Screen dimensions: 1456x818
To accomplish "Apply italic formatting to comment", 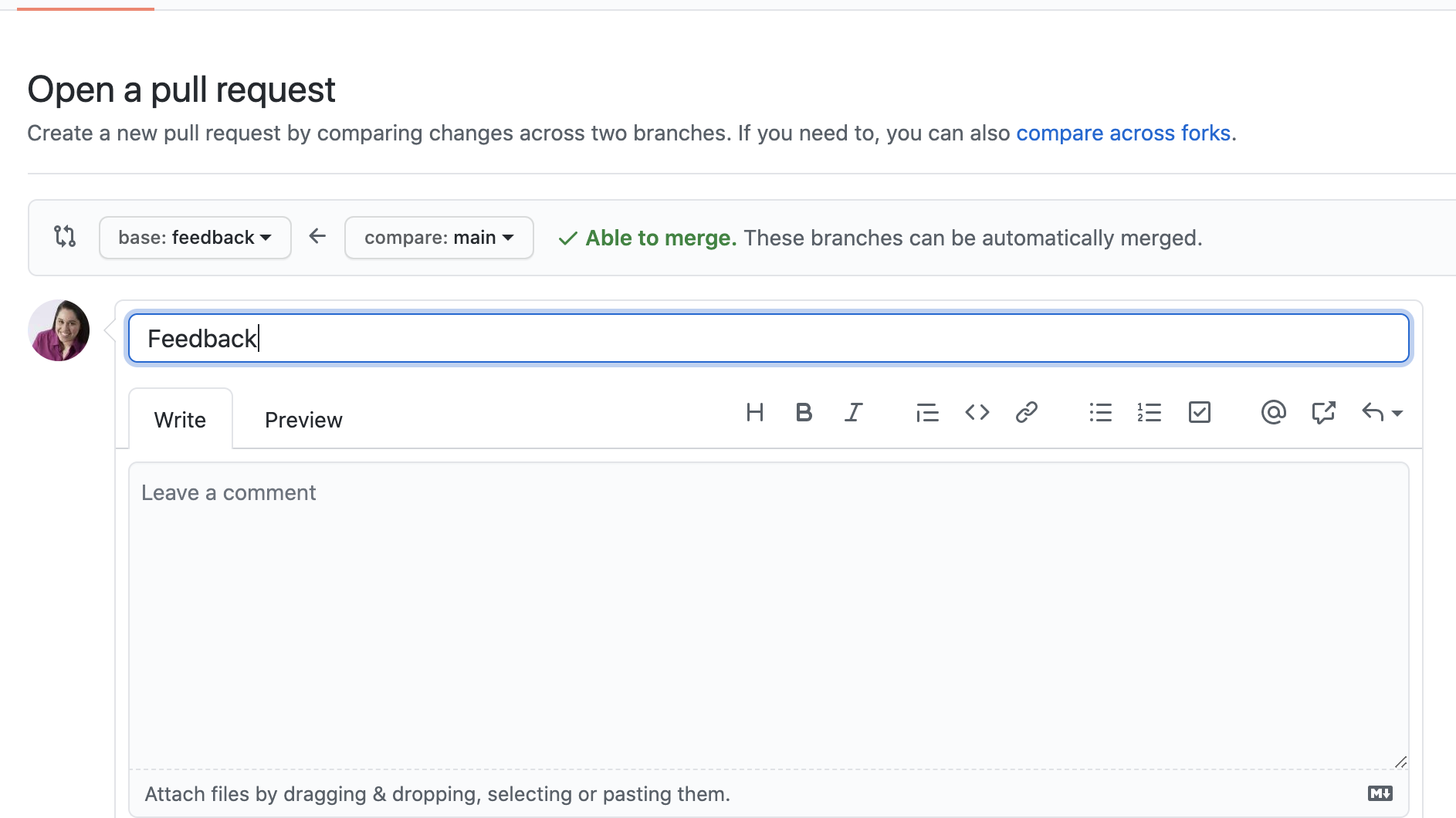I will click(853, 412).
